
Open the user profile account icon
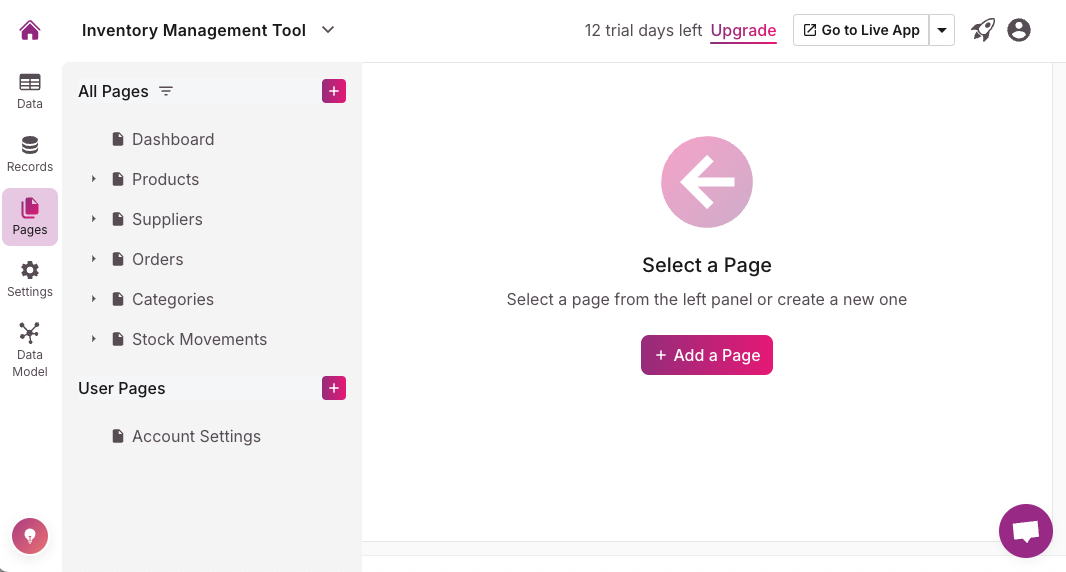(1019, 30)
